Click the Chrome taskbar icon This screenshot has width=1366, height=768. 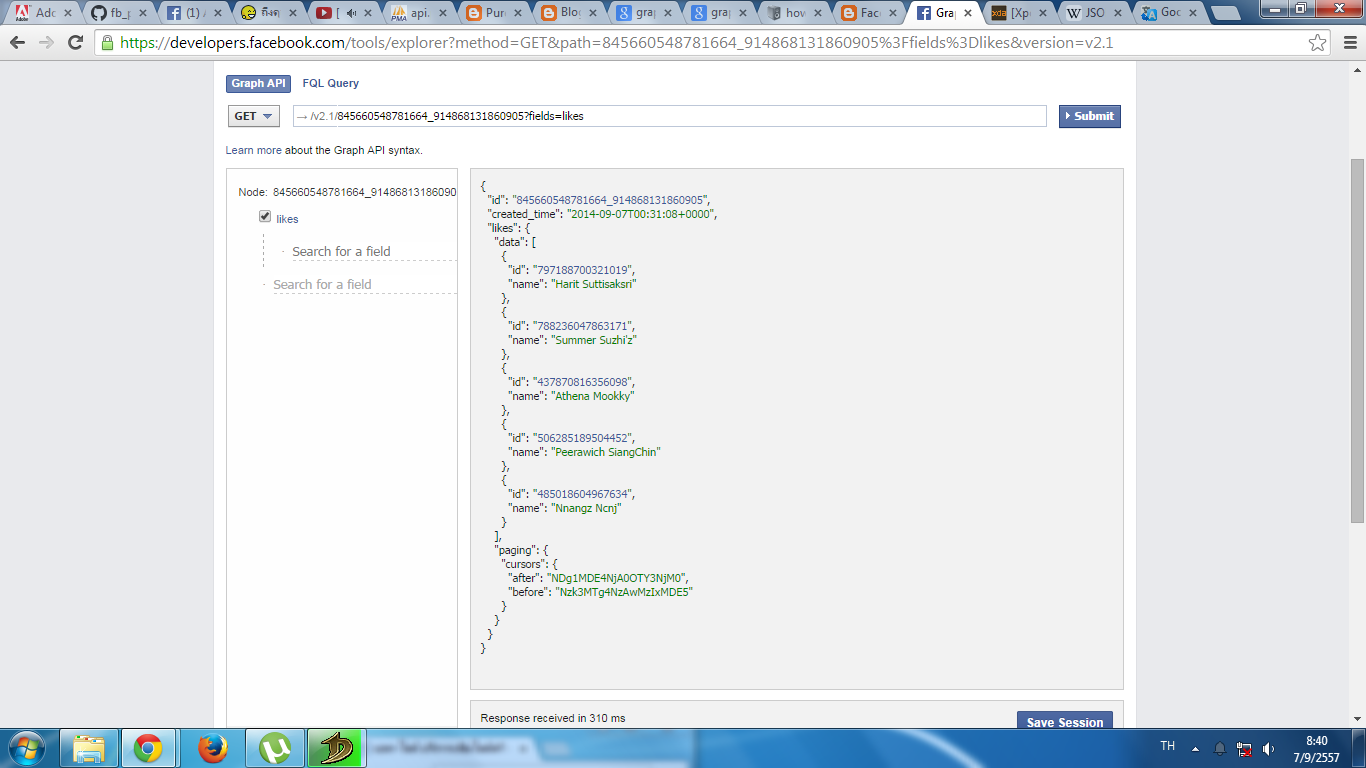[149, 748]
